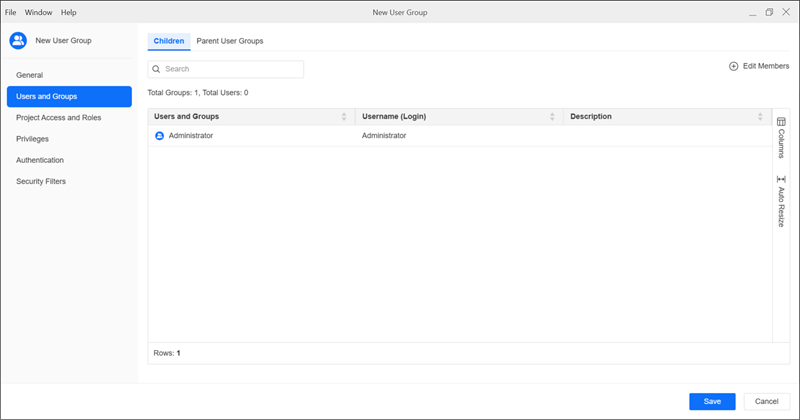800x420 pixels.
Task: Cancel the user group dialog
Action: [x=767, y=401]
